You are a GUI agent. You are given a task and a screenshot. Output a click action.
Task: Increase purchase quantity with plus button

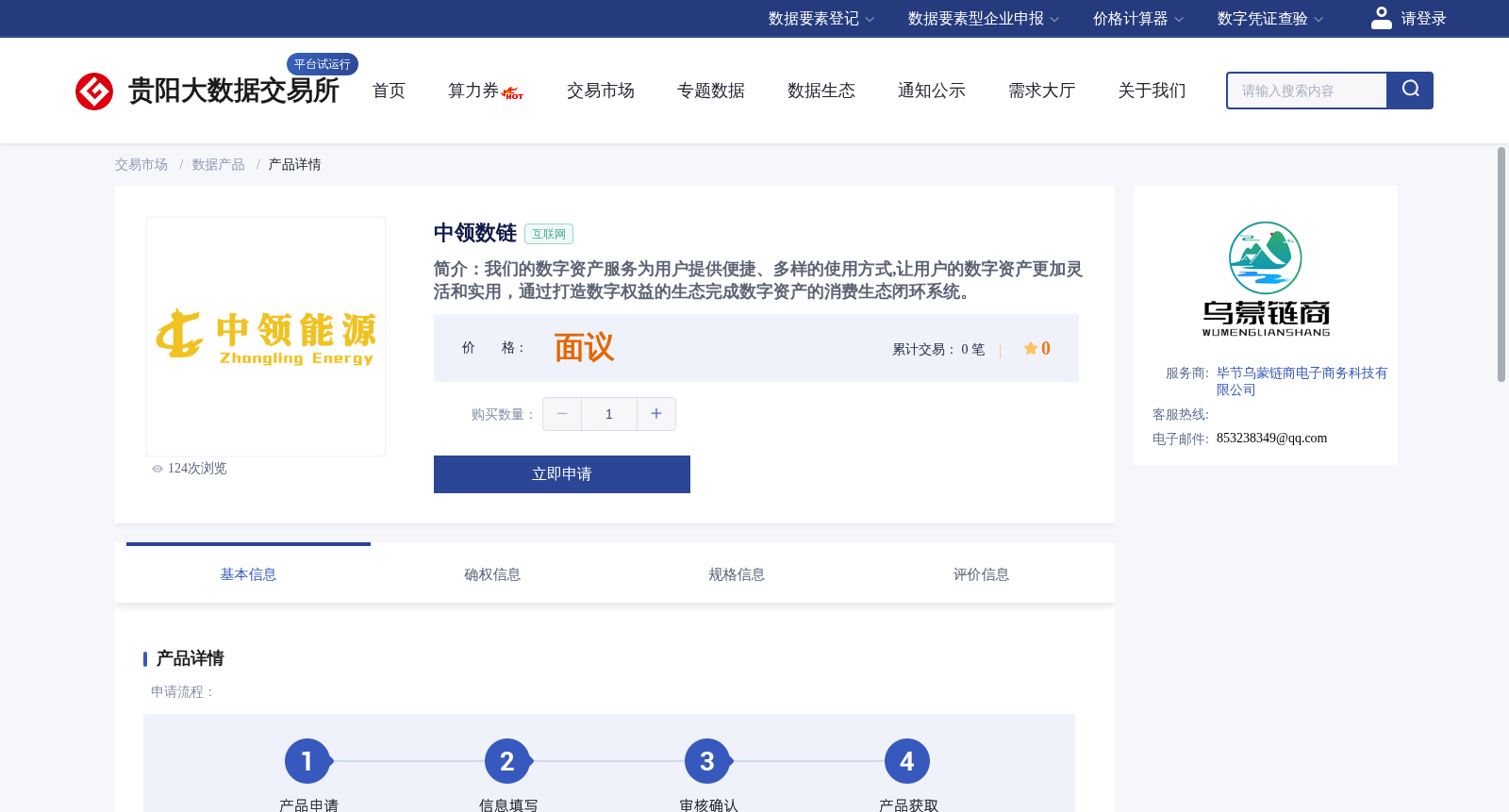coord(656,414)
